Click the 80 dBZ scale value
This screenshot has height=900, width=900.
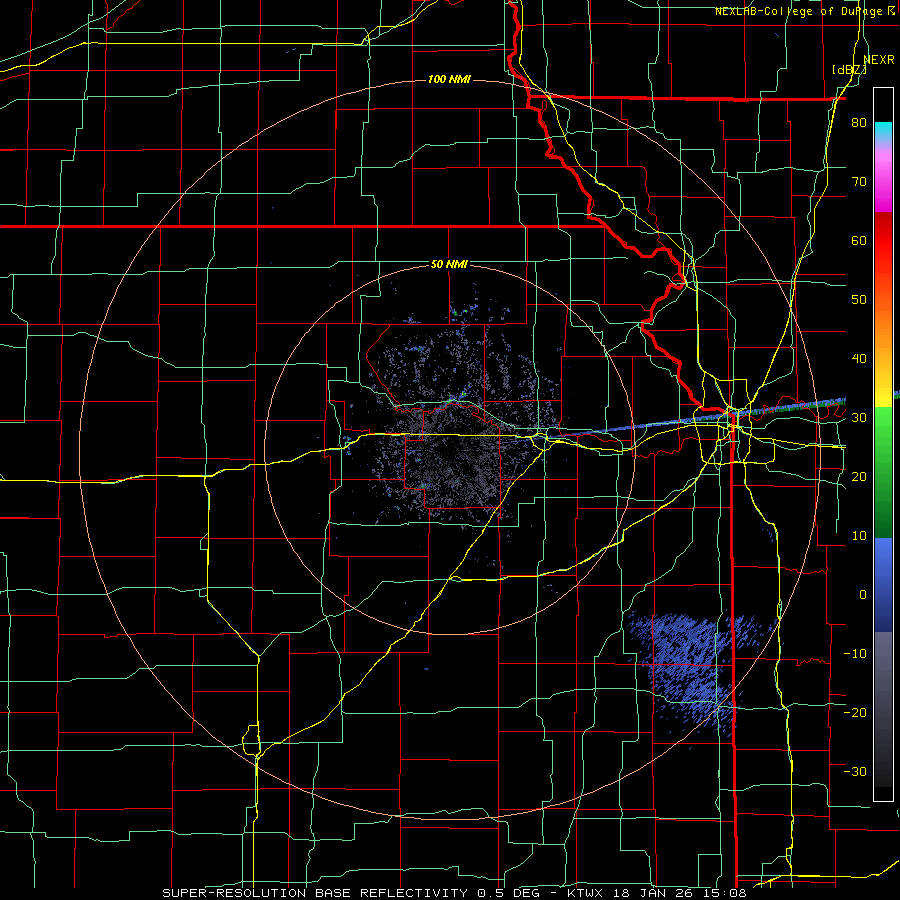(x=859, y=123)
